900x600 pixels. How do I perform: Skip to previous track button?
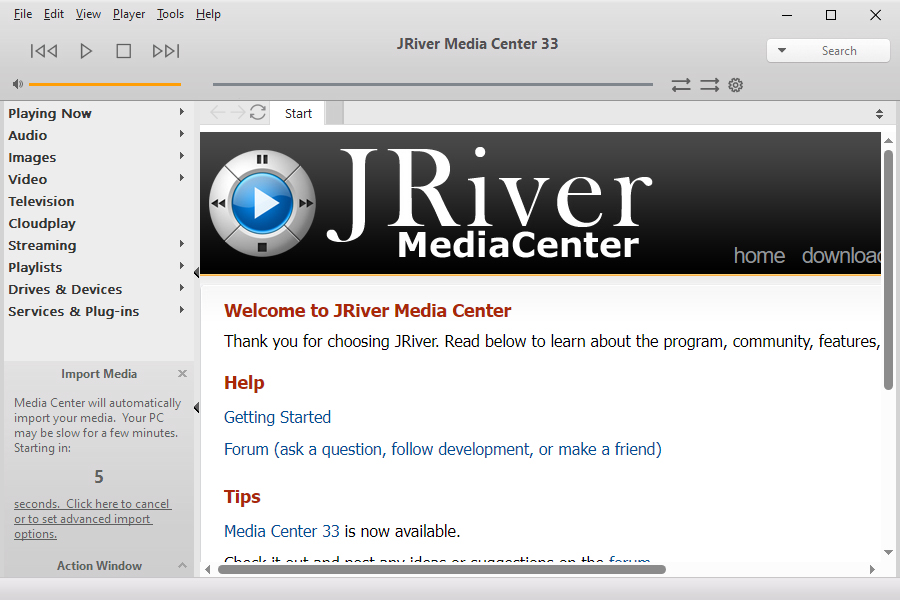coord(44,51)
